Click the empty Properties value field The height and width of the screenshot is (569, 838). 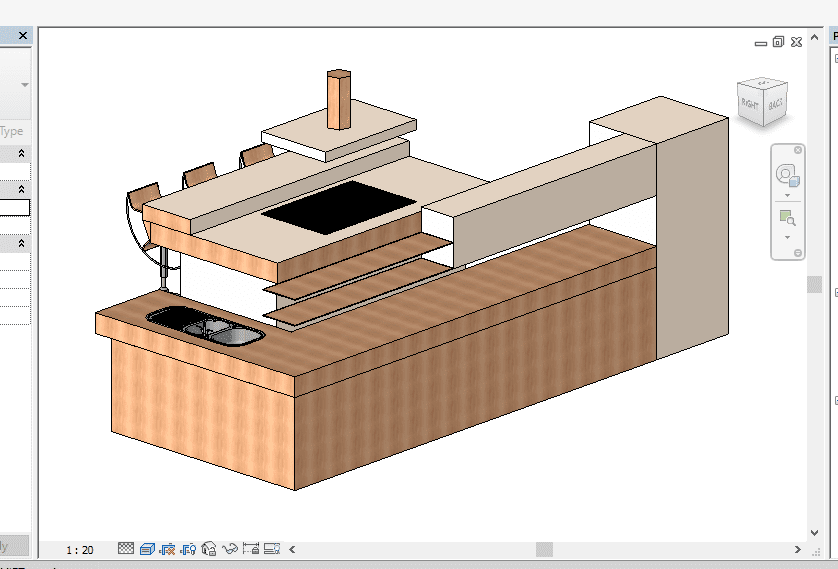coord(14,208)
